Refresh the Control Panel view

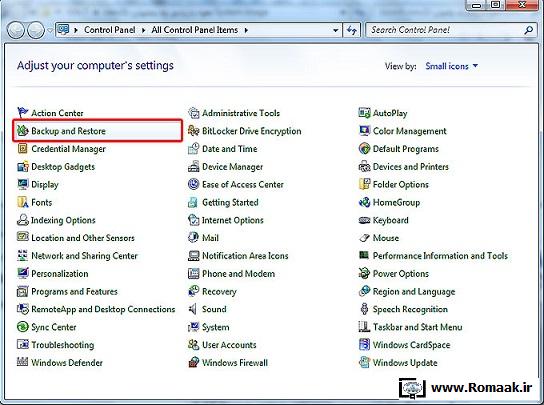point(352,30)
